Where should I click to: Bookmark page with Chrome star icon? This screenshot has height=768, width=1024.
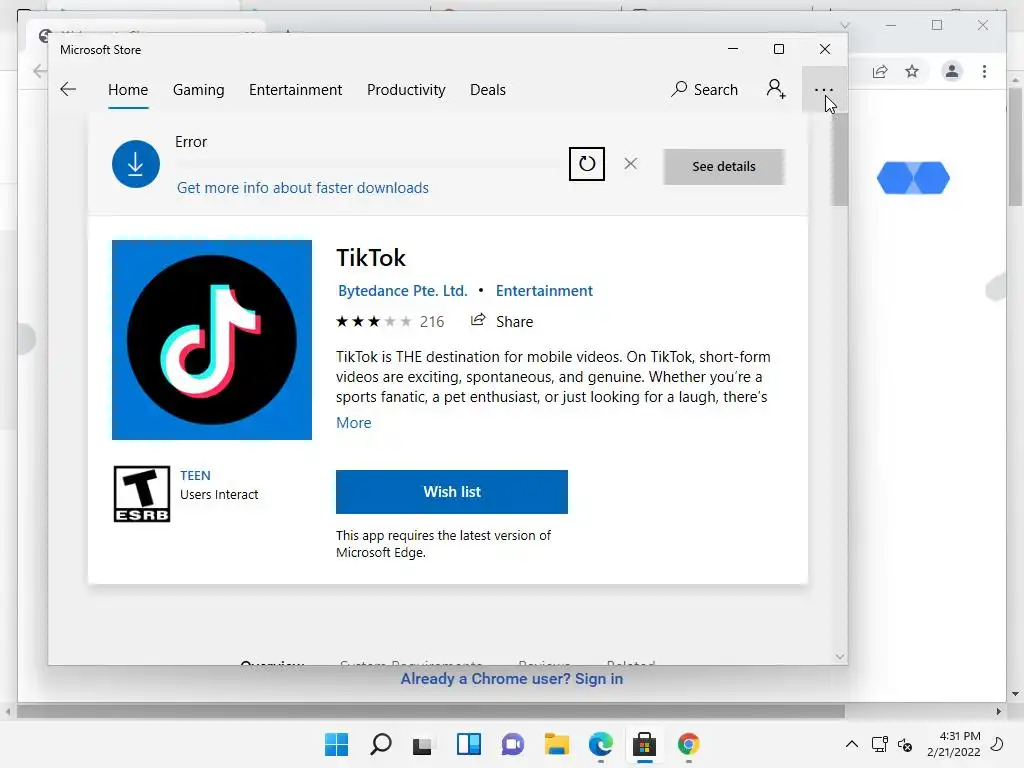point(912,71)
